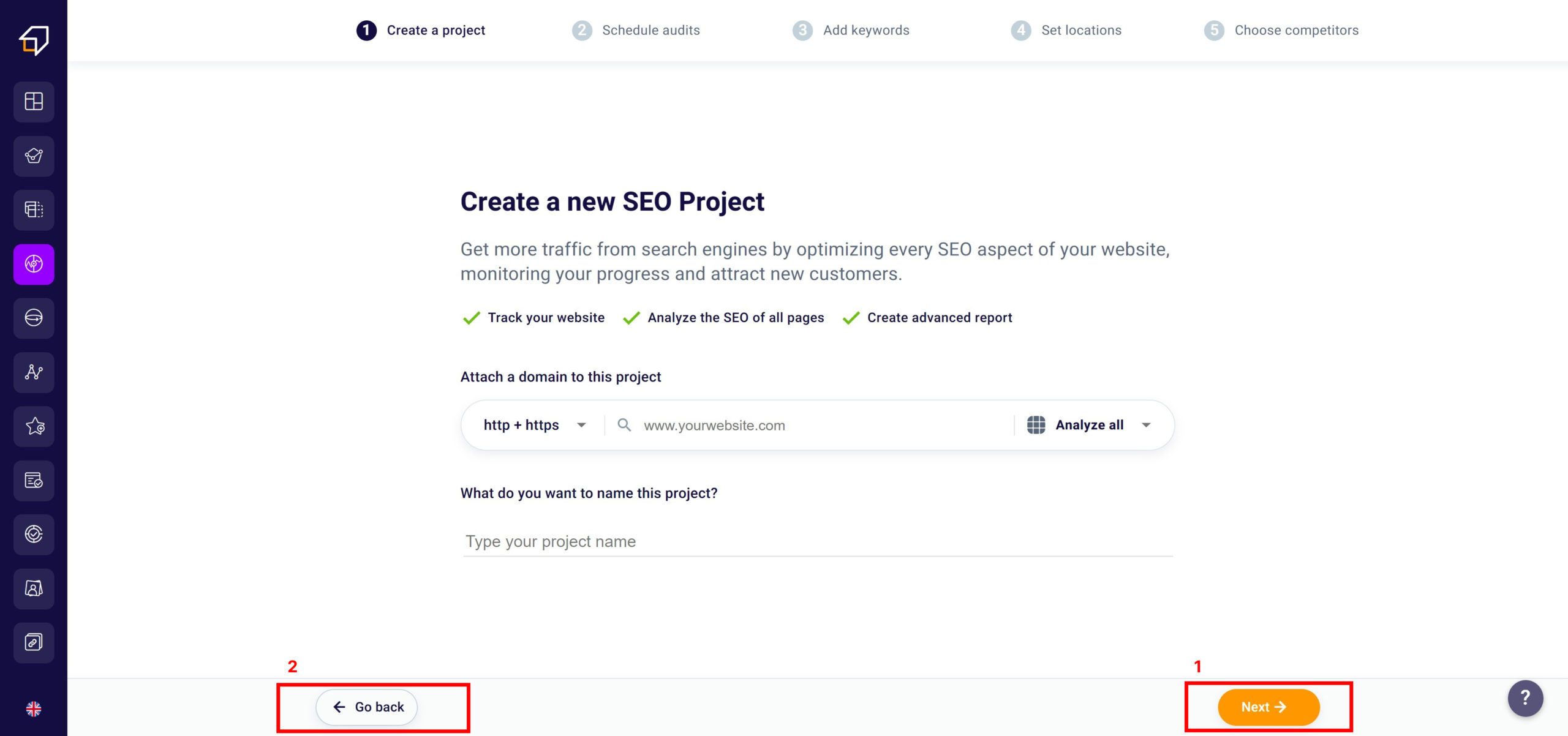Click the logo icon in the sidebar

pyautogui.click(x=34, y=40)
